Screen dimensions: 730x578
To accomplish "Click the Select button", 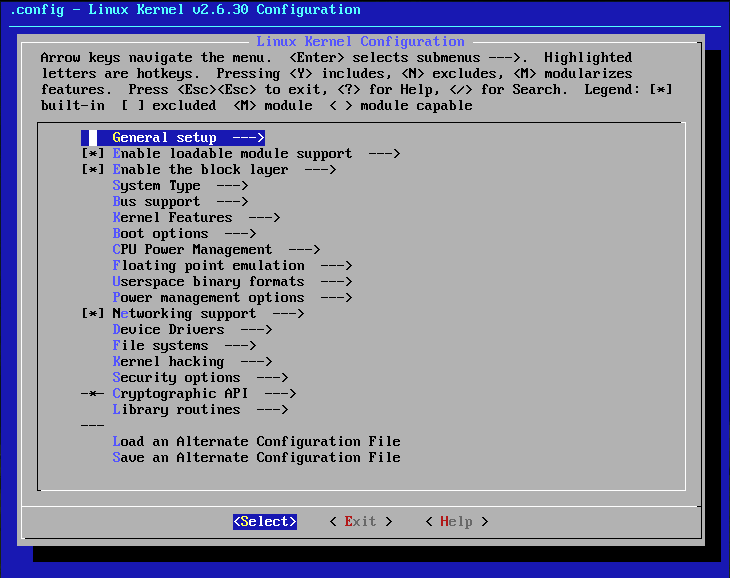I will pyautogui.click(x=265, y=522).
